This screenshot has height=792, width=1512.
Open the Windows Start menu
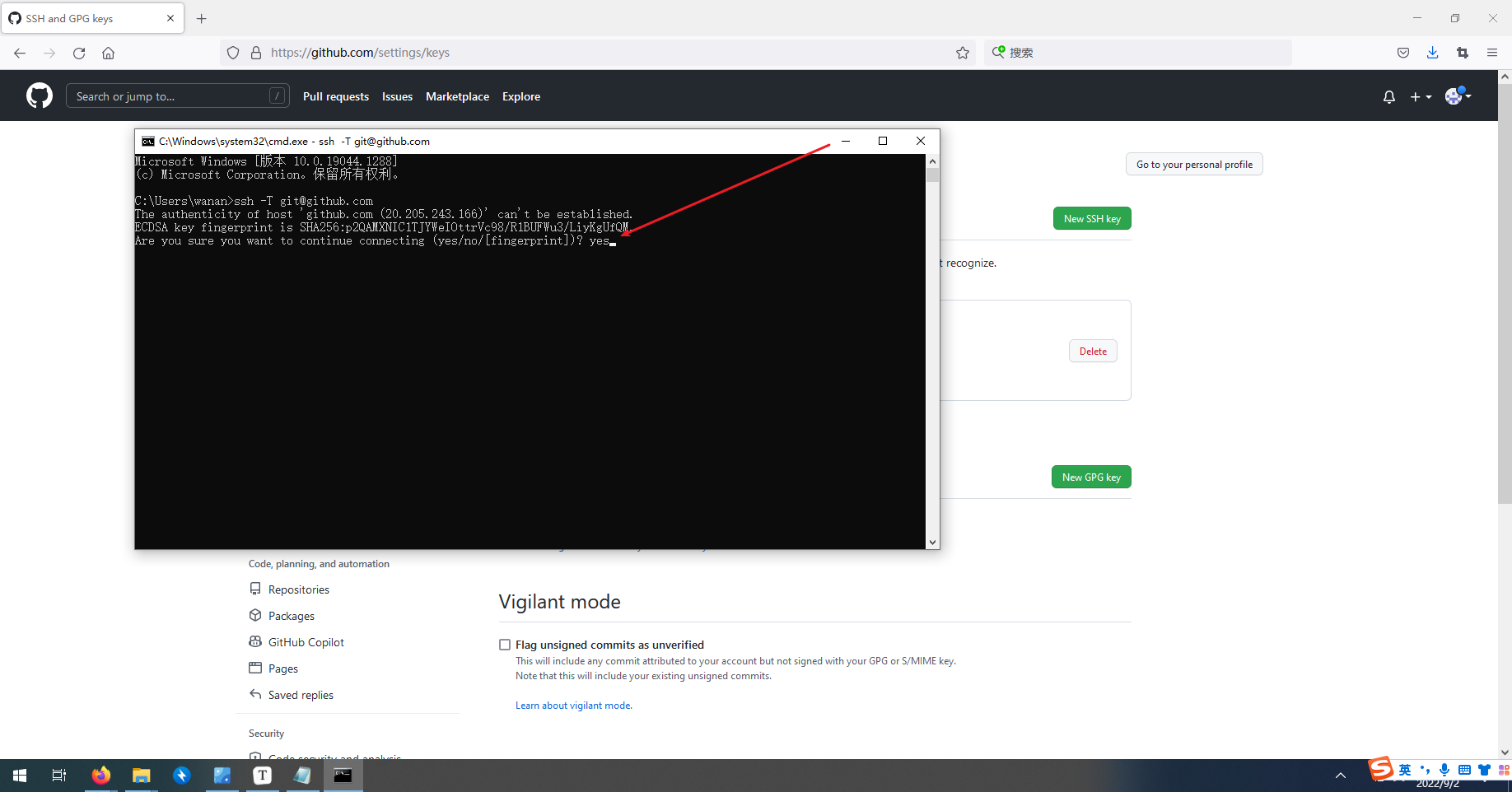coord(20,776)
